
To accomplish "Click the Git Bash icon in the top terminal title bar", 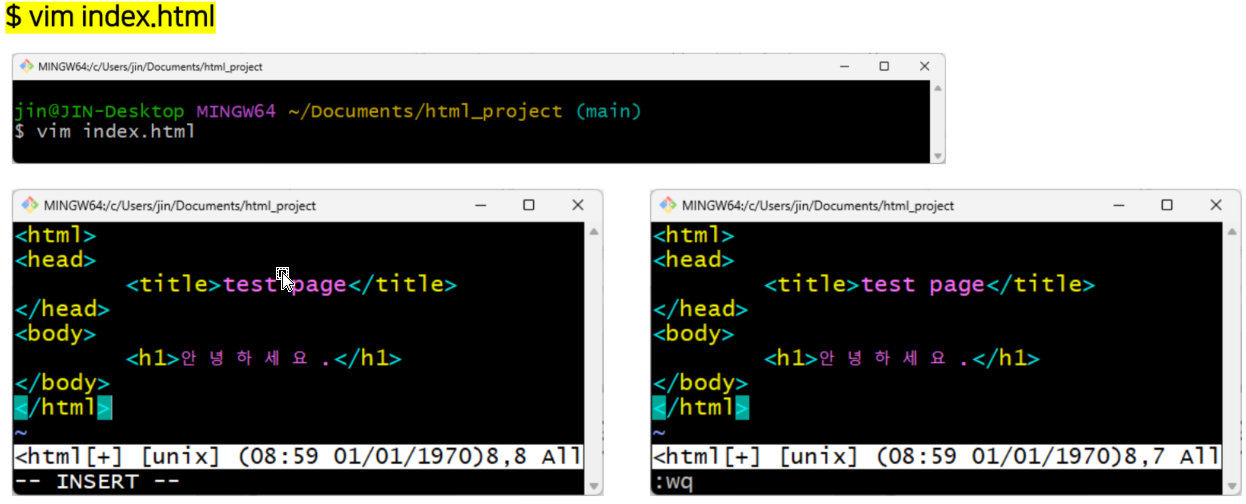I will [25, 67].
